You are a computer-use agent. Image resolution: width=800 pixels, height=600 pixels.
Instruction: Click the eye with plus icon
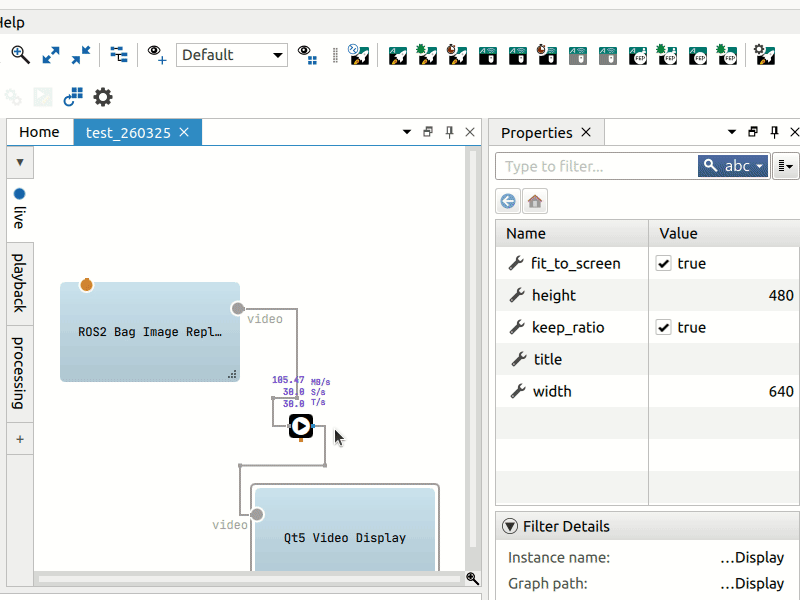[157, 54]
